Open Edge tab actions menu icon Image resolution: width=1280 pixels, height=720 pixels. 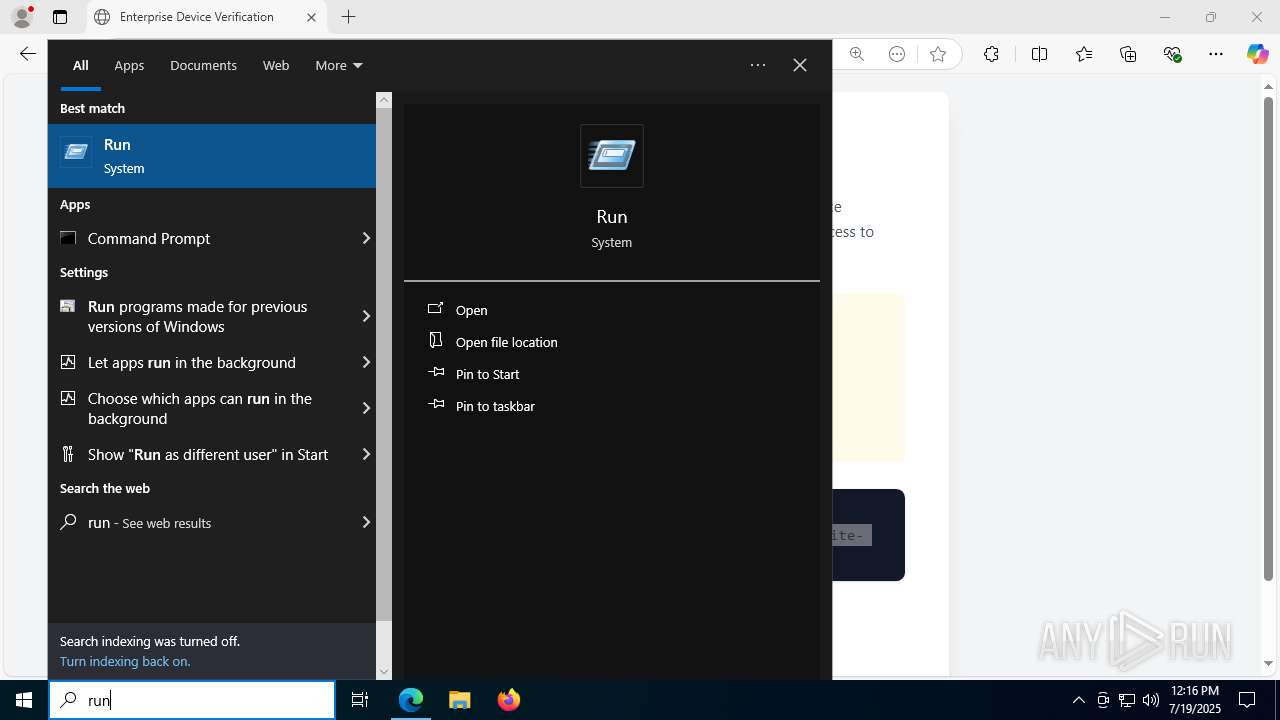pyautogui.click(x=60, y=17)
